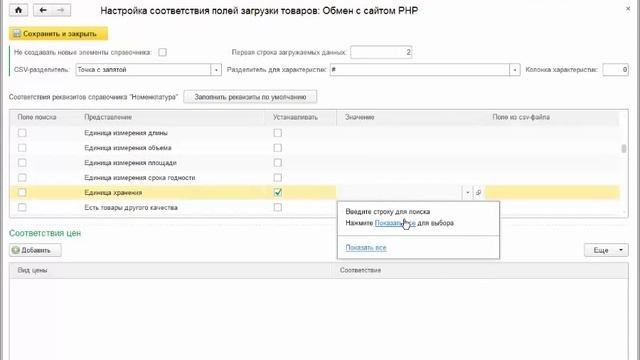The width and height of the screenshot is (640, 360).
Task: Toggle Поле поиска for Единица измерения объема
Action: 22,148
